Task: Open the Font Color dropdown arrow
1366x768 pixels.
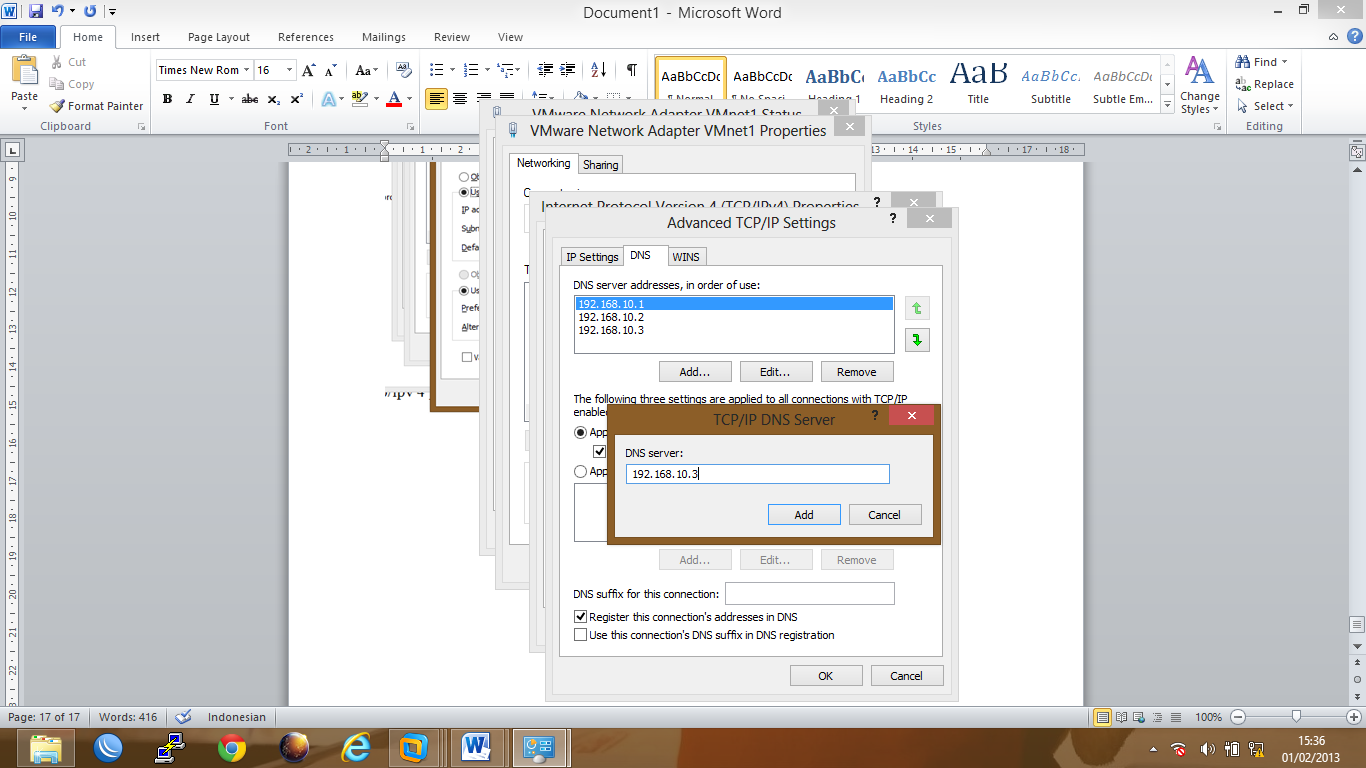Action: (x=410, y=99)
